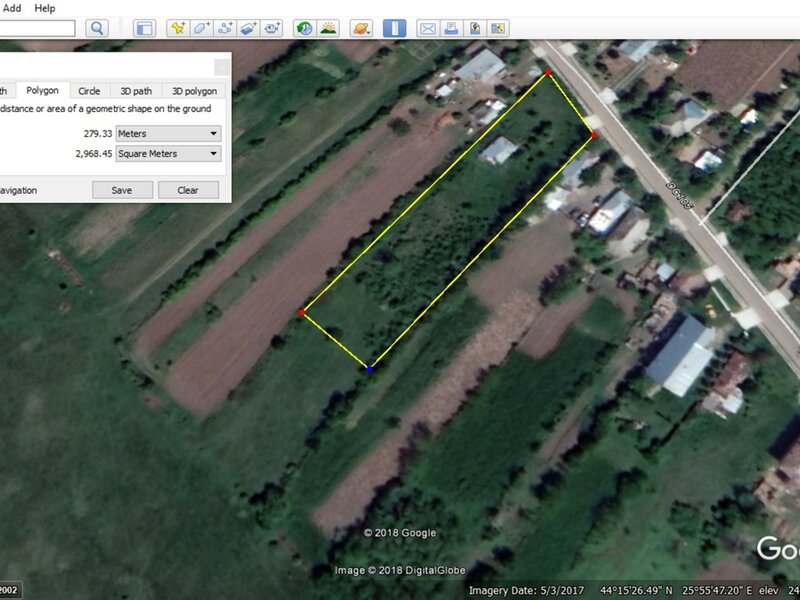Click the search magnifier button
This screenshot has width=800, height=600.
pos(97,29)
